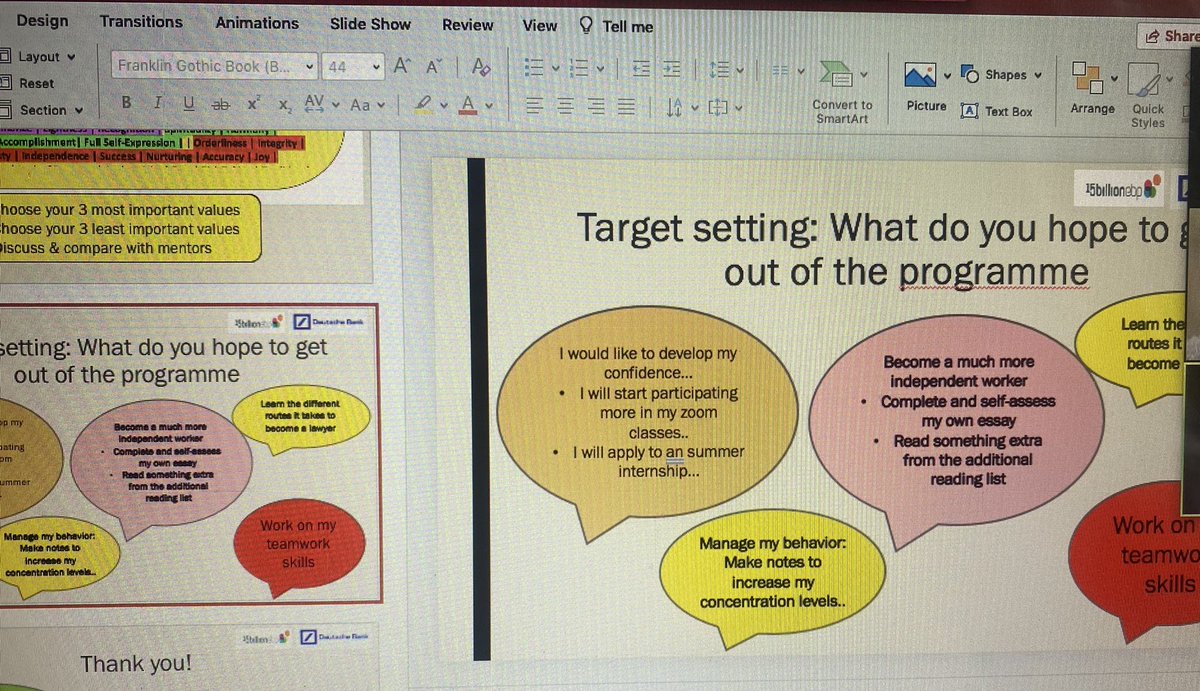Switch to the Transitions tab
The height and width of the screenshot is (691, 1200).
(141, 21)
